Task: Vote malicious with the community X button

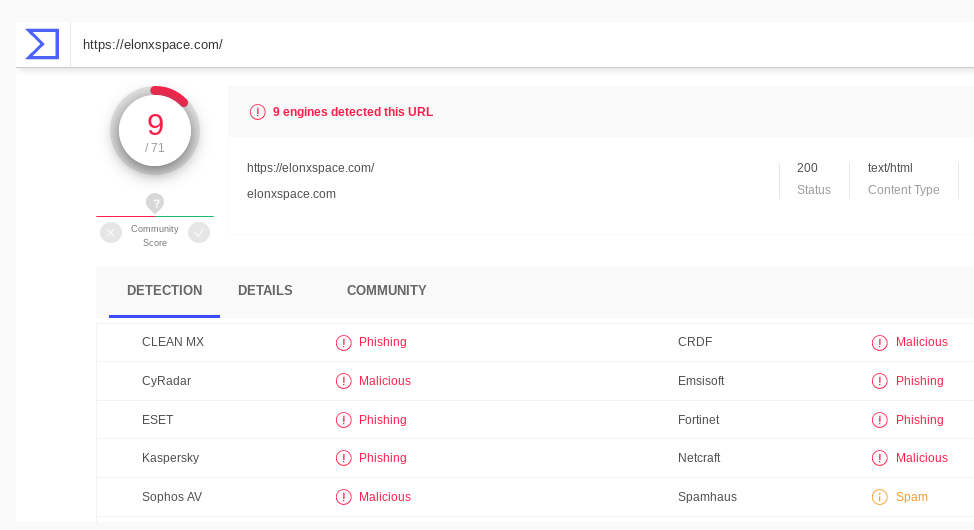Action: point(111,233)
